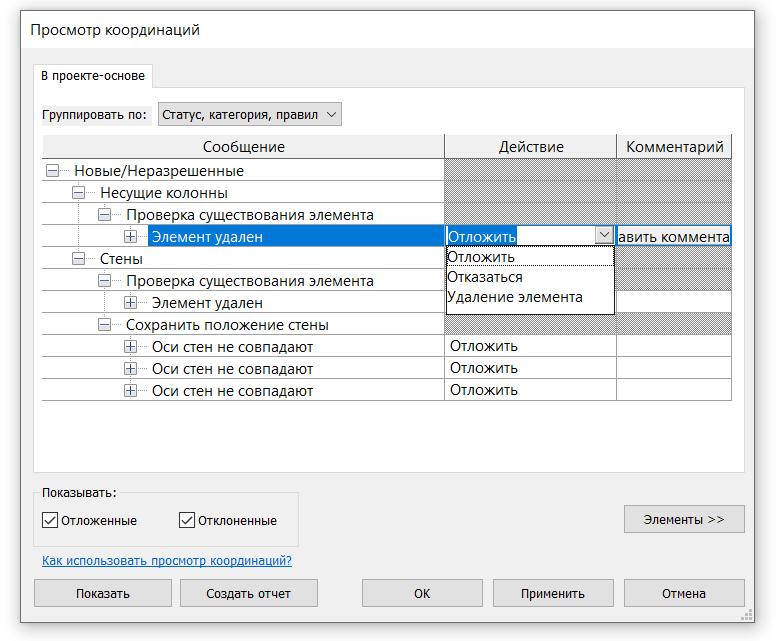Click the comment field in the selected row
Screen dimensions: 776x641
coord(673,237)
